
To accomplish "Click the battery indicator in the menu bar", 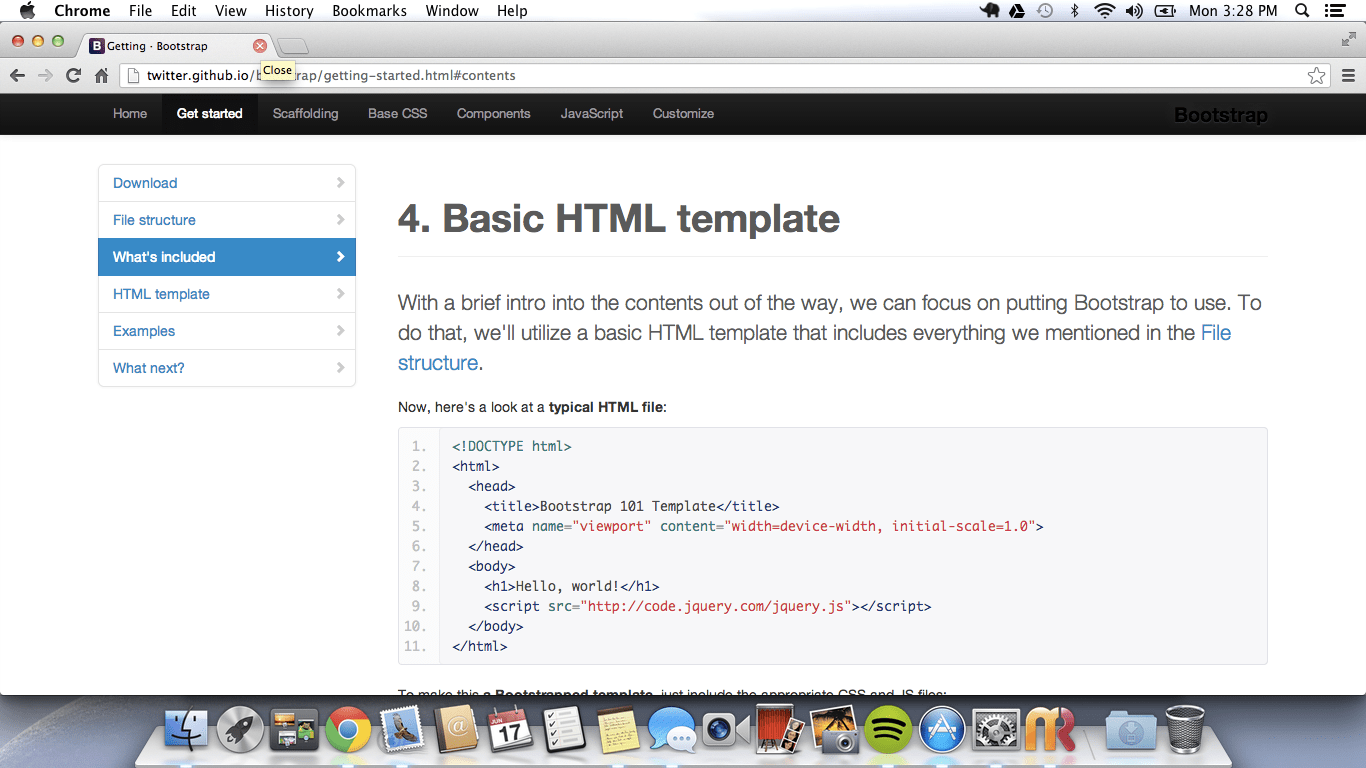I will pos(1165,11).
